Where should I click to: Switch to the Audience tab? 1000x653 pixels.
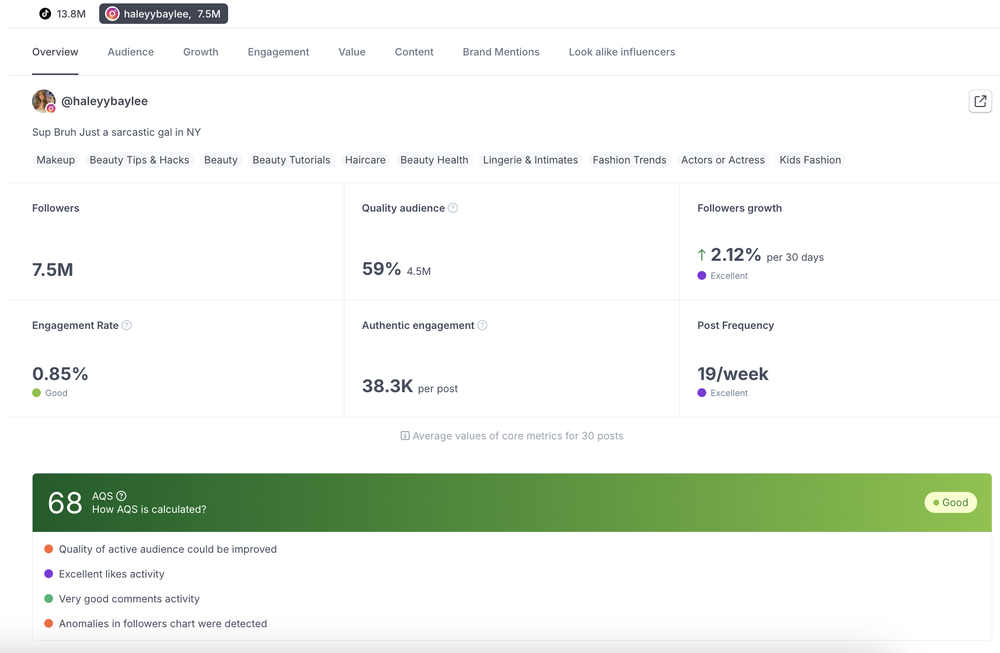(x=131, y=52)
